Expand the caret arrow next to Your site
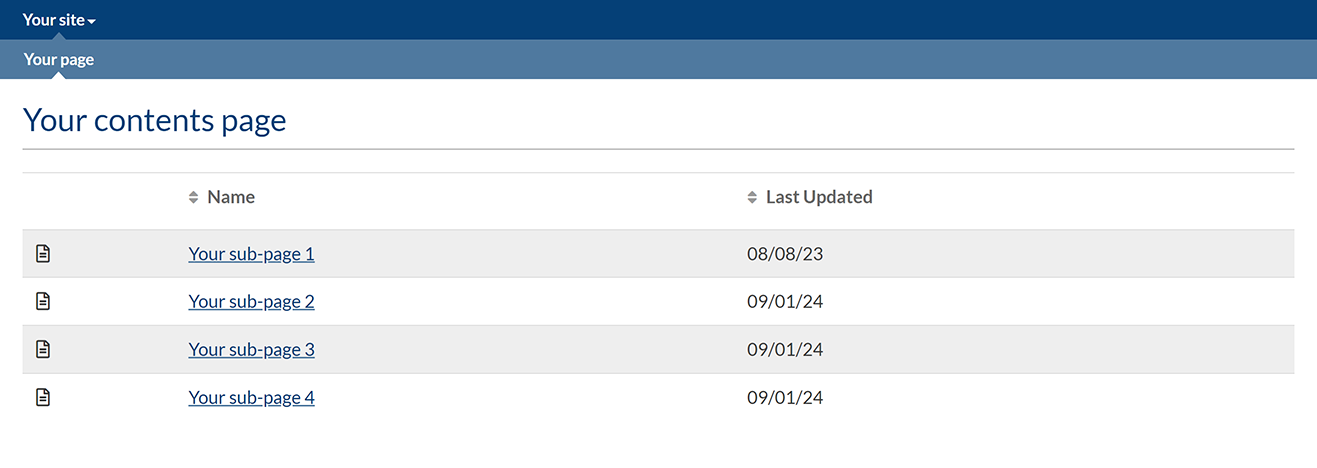The image size is (1317, 468). (x=92, y=21)
